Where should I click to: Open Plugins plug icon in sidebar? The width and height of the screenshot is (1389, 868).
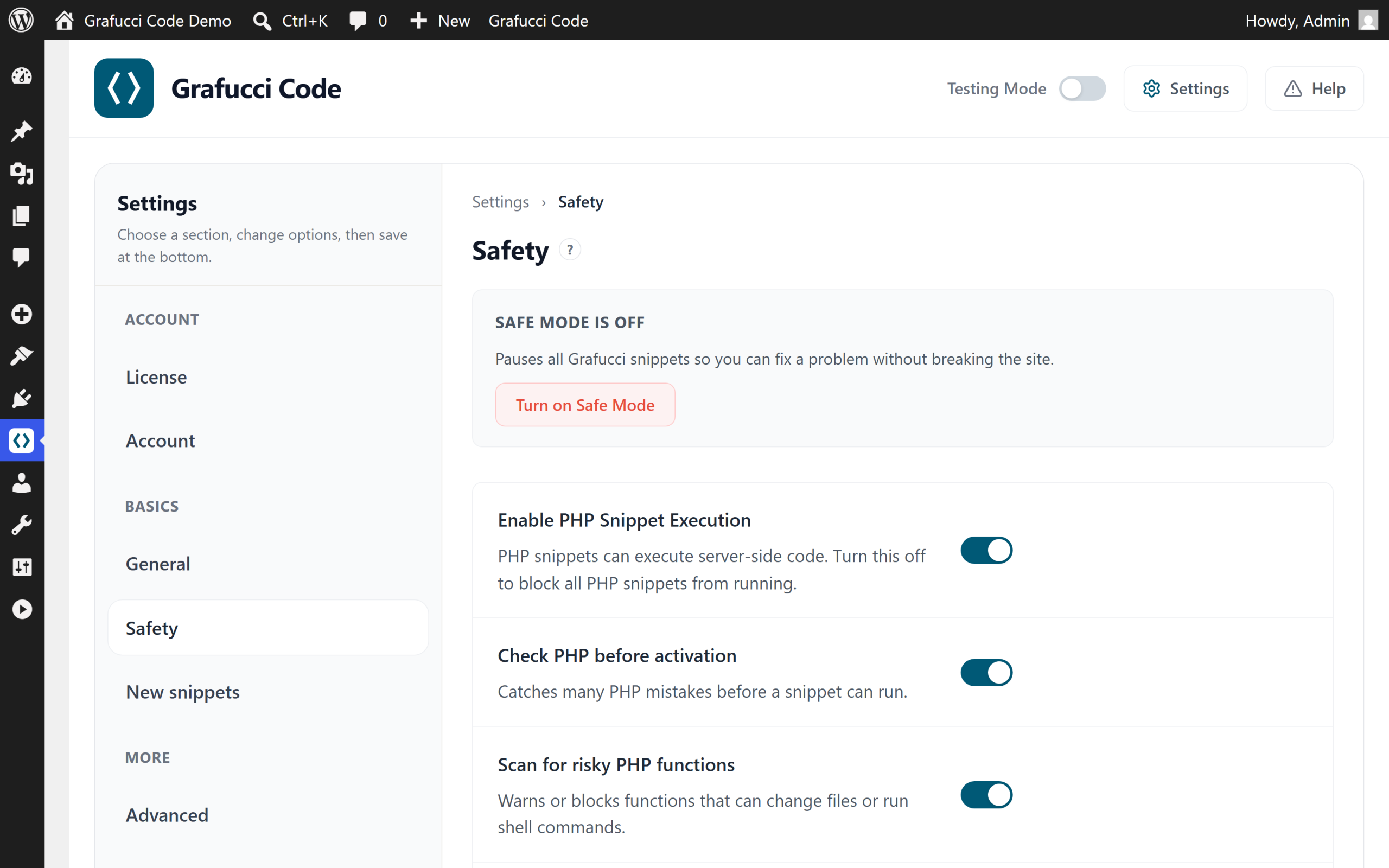click(22, 398)
